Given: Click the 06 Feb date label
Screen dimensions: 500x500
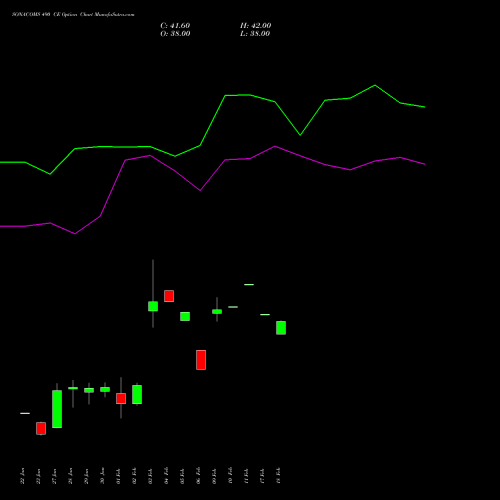Looking at the screenshot, I should [198, 476].
